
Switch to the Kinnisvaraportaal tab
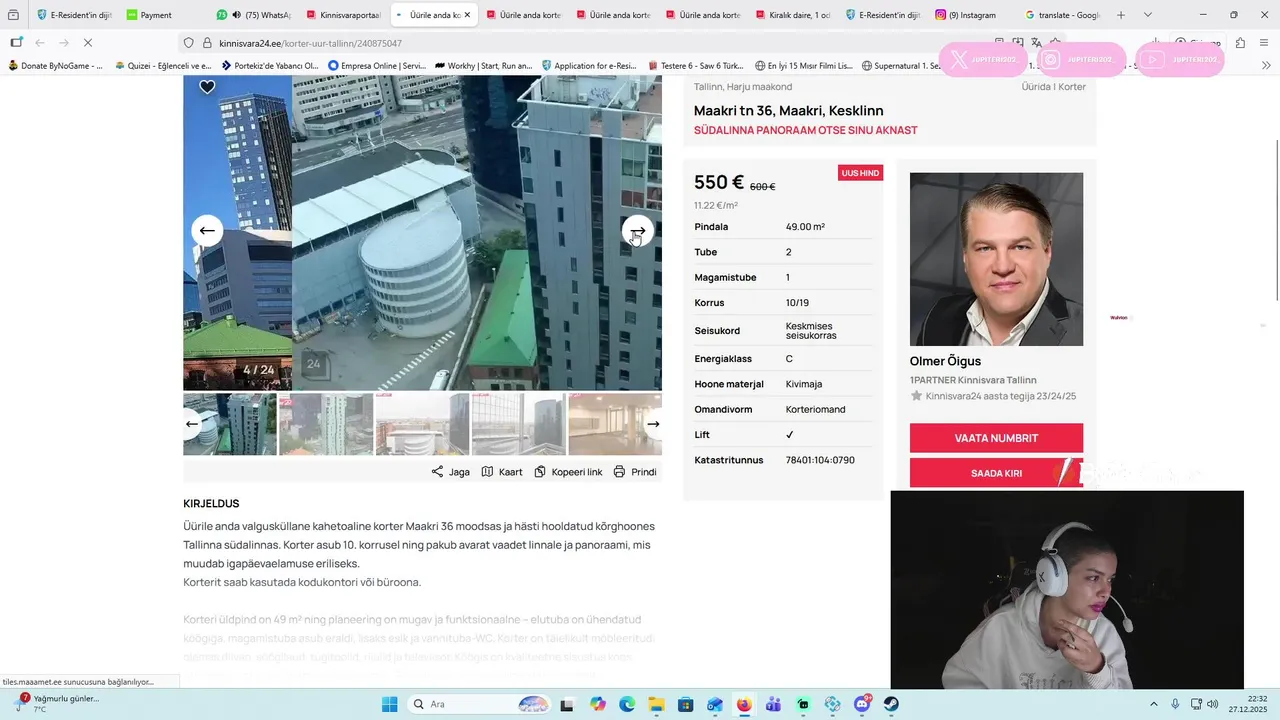(x=343, y=15)
